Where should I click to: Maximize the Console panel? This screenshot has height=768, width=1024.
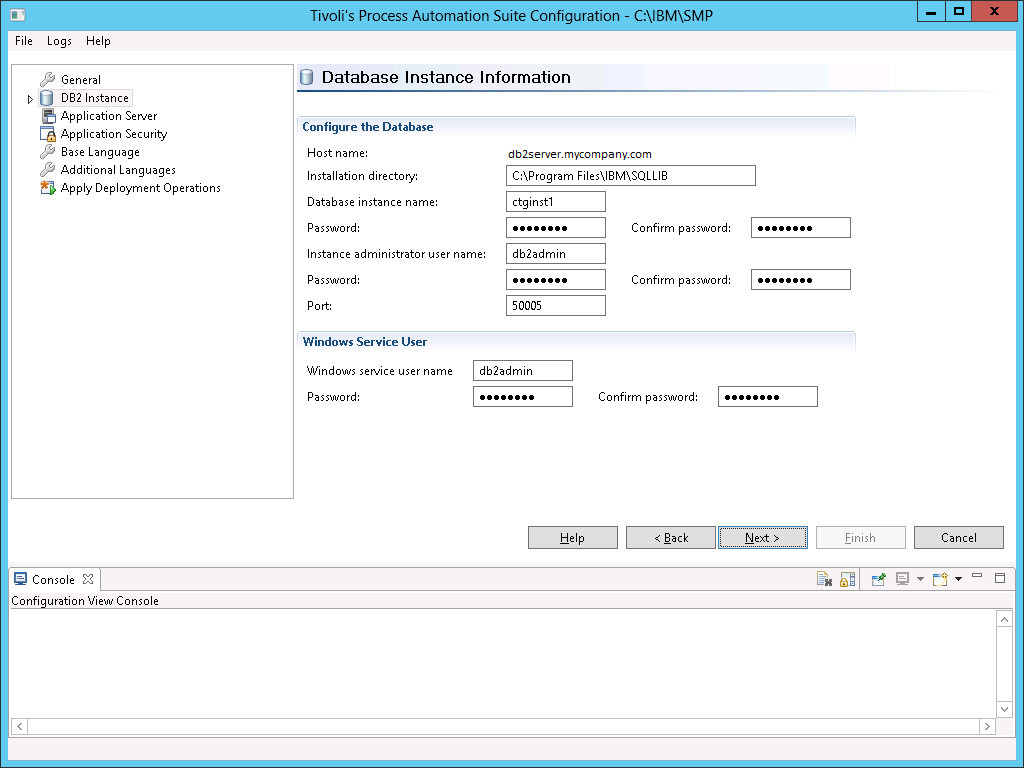click(999, 578)
